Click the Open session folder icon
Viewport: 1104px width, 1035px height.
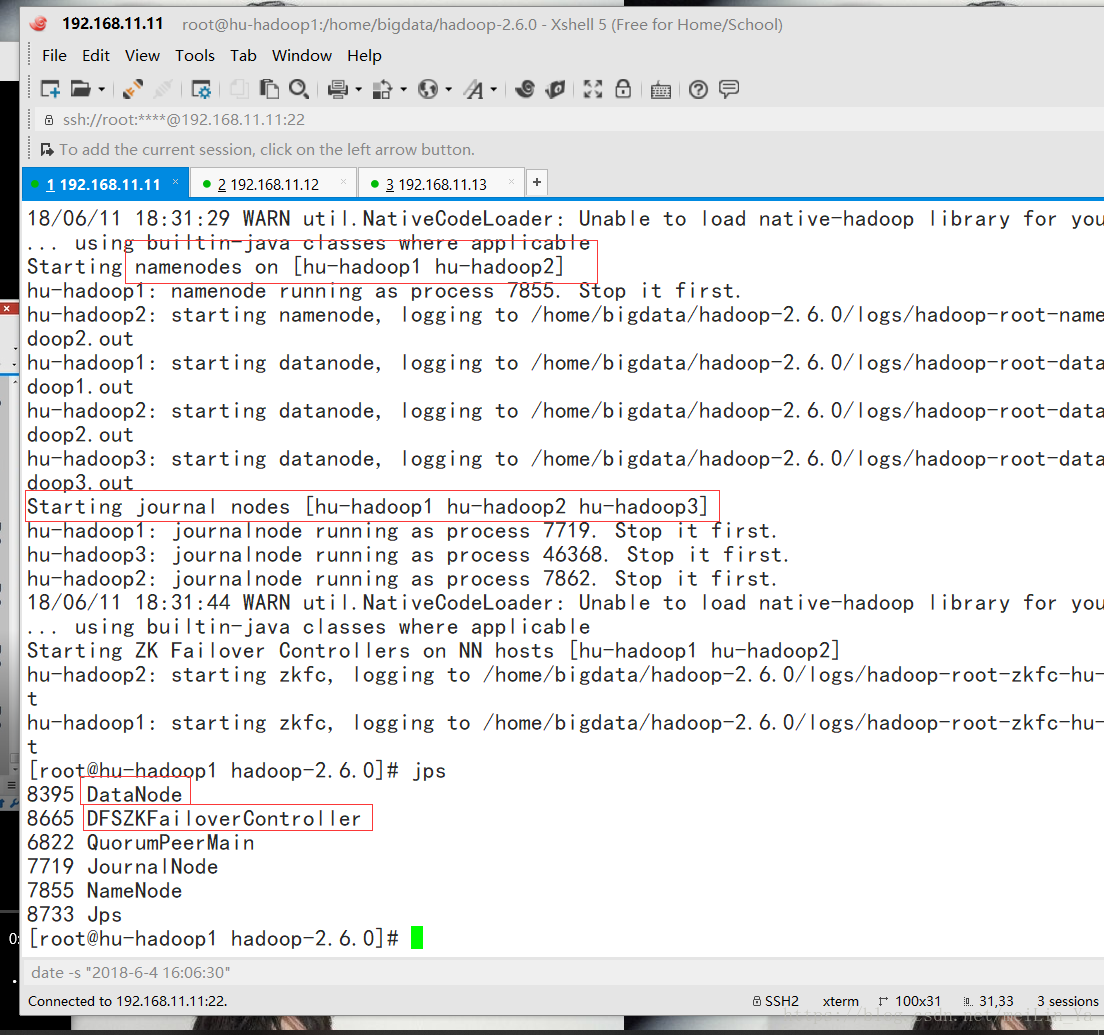coord(81,89)
